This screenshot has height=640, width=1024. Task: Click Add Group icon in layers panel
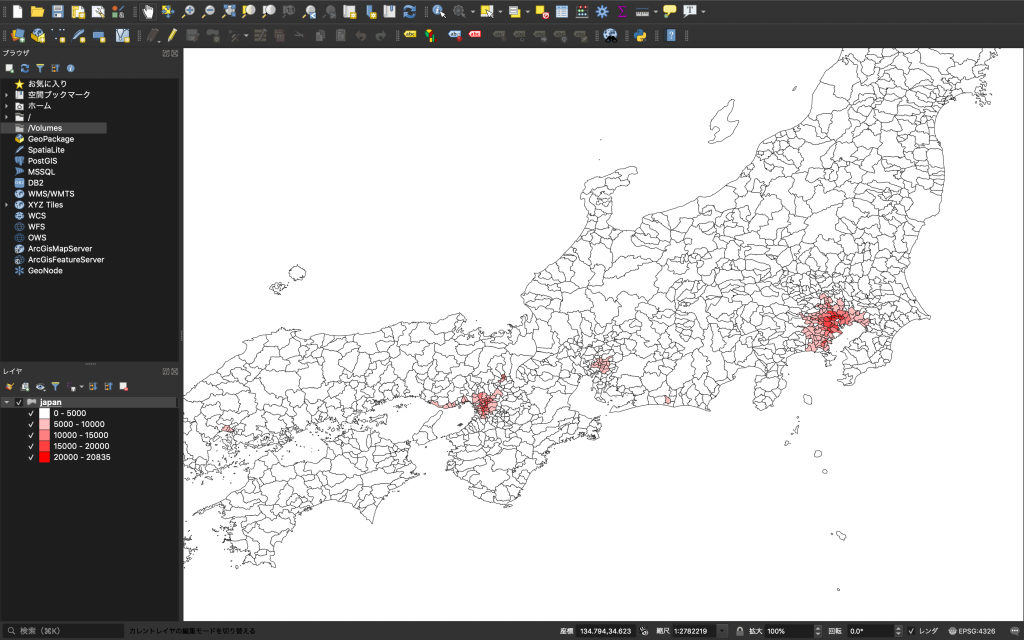tap(25, 387)
